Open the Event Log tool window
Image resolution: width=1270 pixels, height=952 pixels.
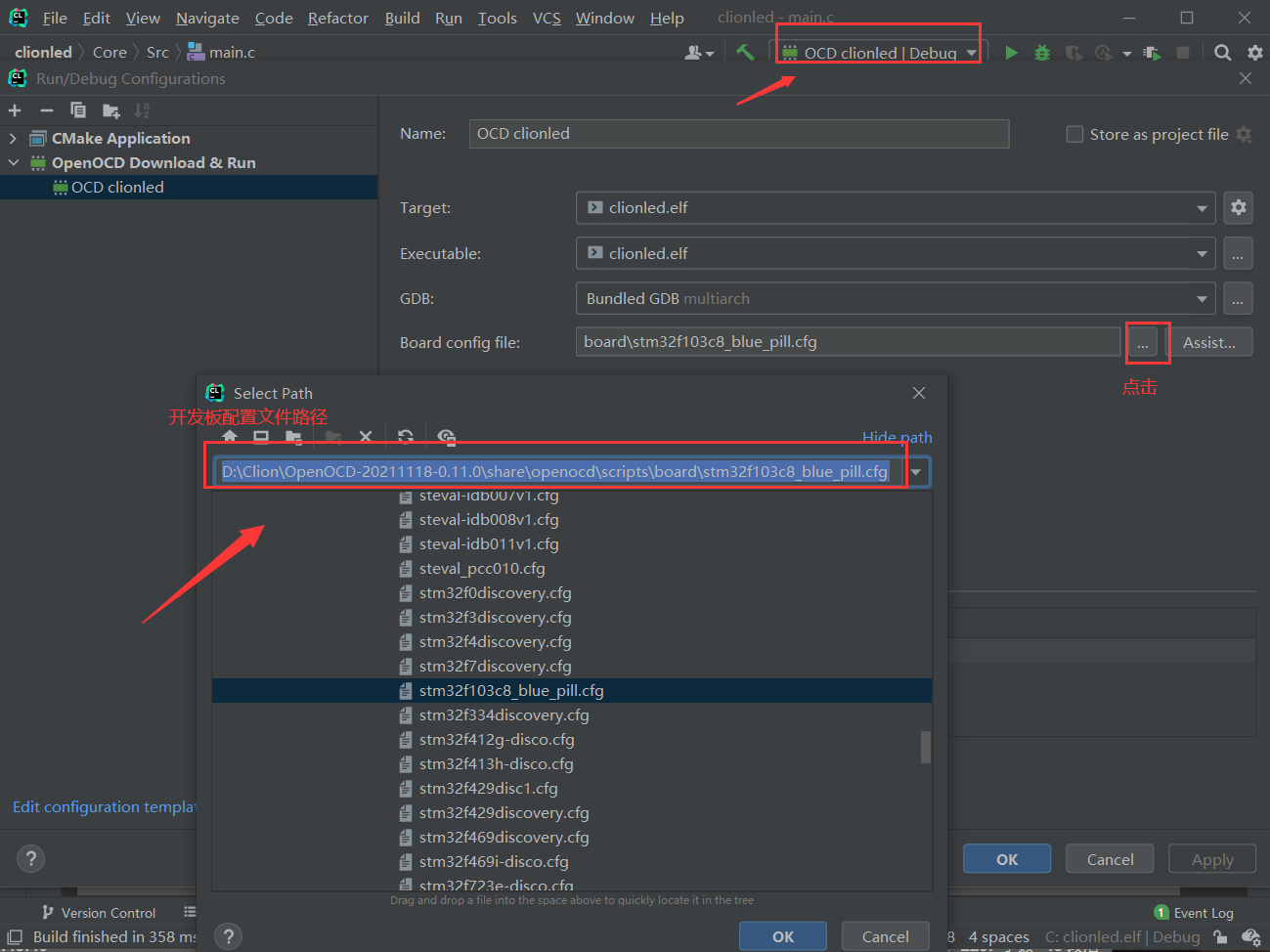[x=1194, y=912]
